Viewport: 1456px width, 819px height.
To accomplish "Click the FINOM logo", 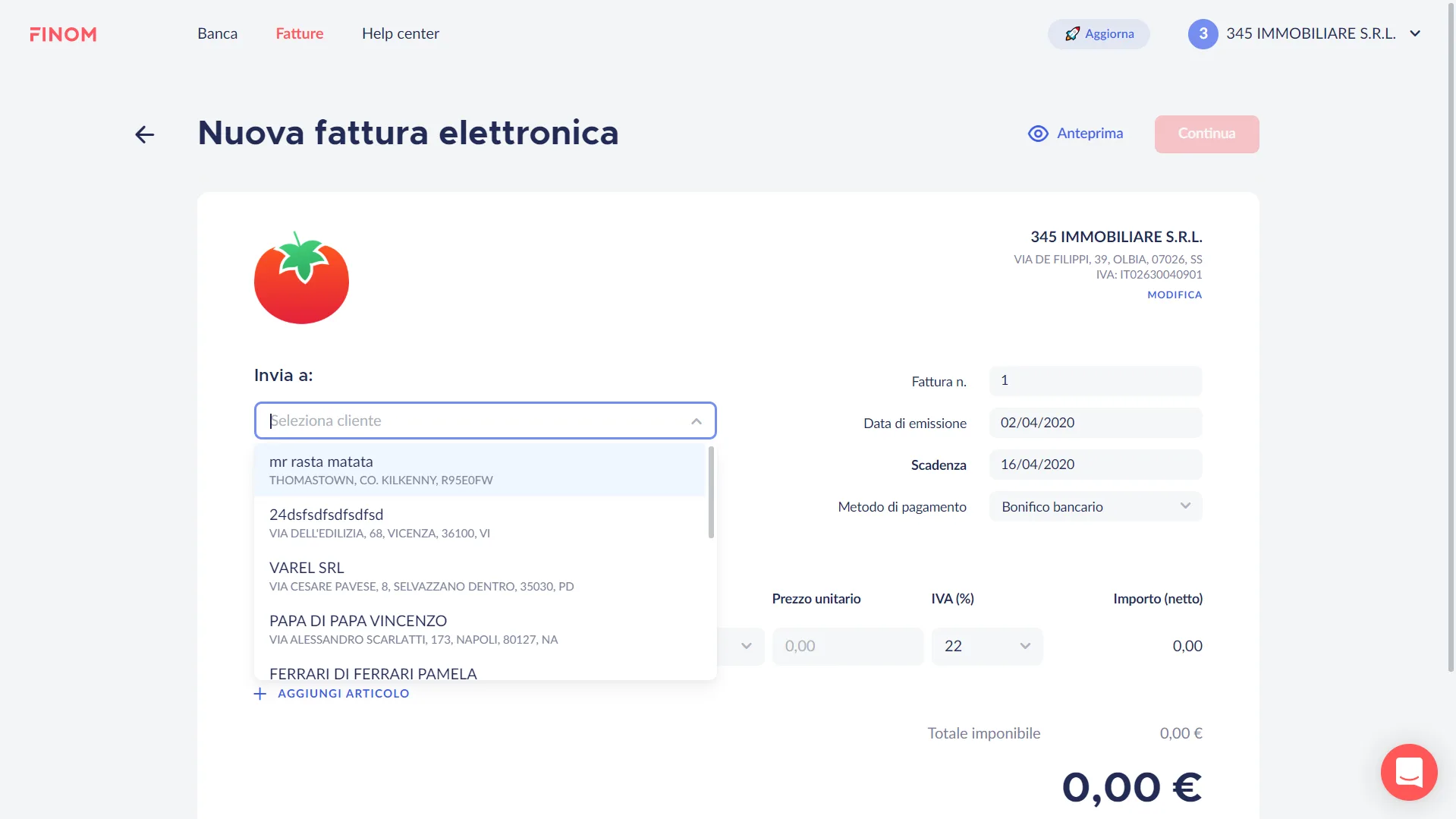I will click(63, 34).
